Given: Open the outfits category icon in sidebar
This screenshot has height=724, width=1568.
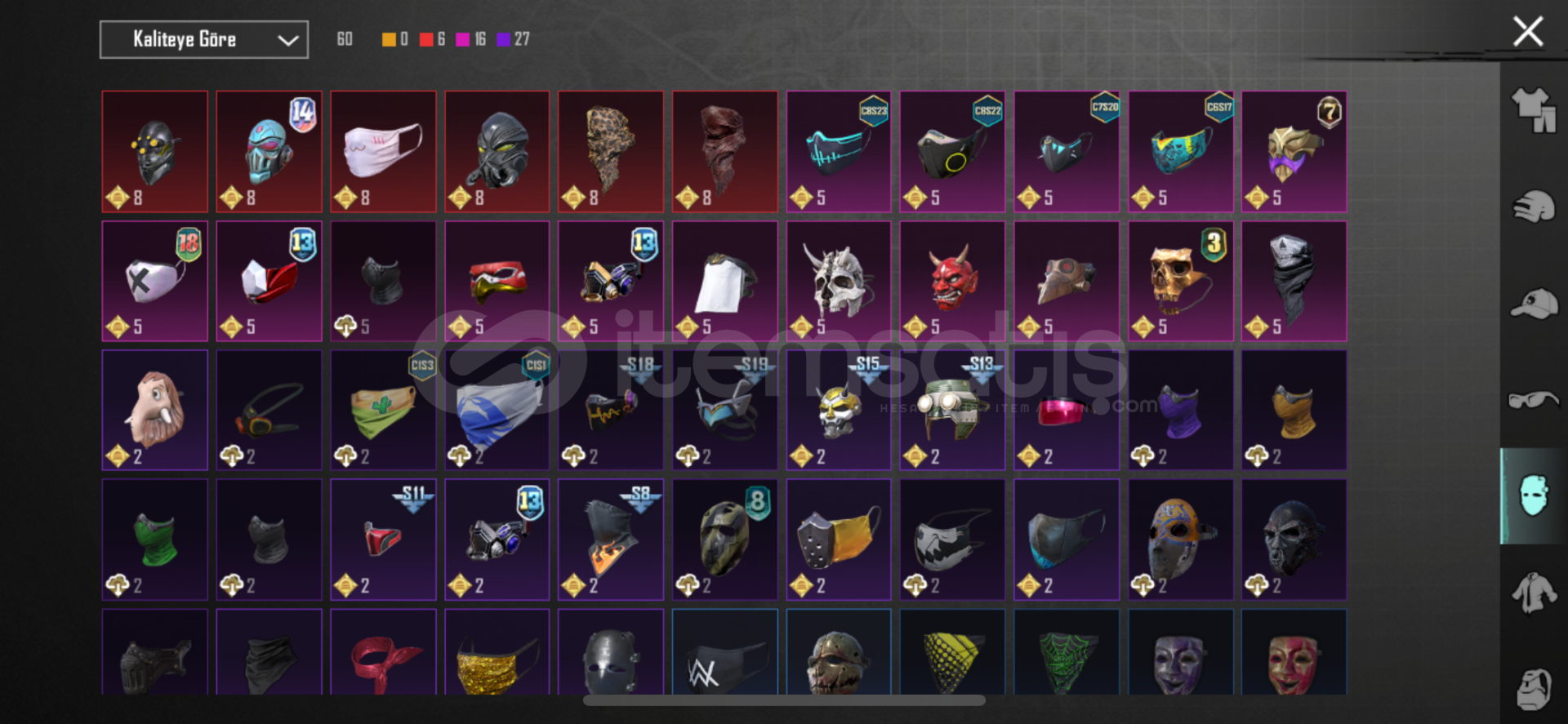Looking at the screenshot, I should (1534, 110).
